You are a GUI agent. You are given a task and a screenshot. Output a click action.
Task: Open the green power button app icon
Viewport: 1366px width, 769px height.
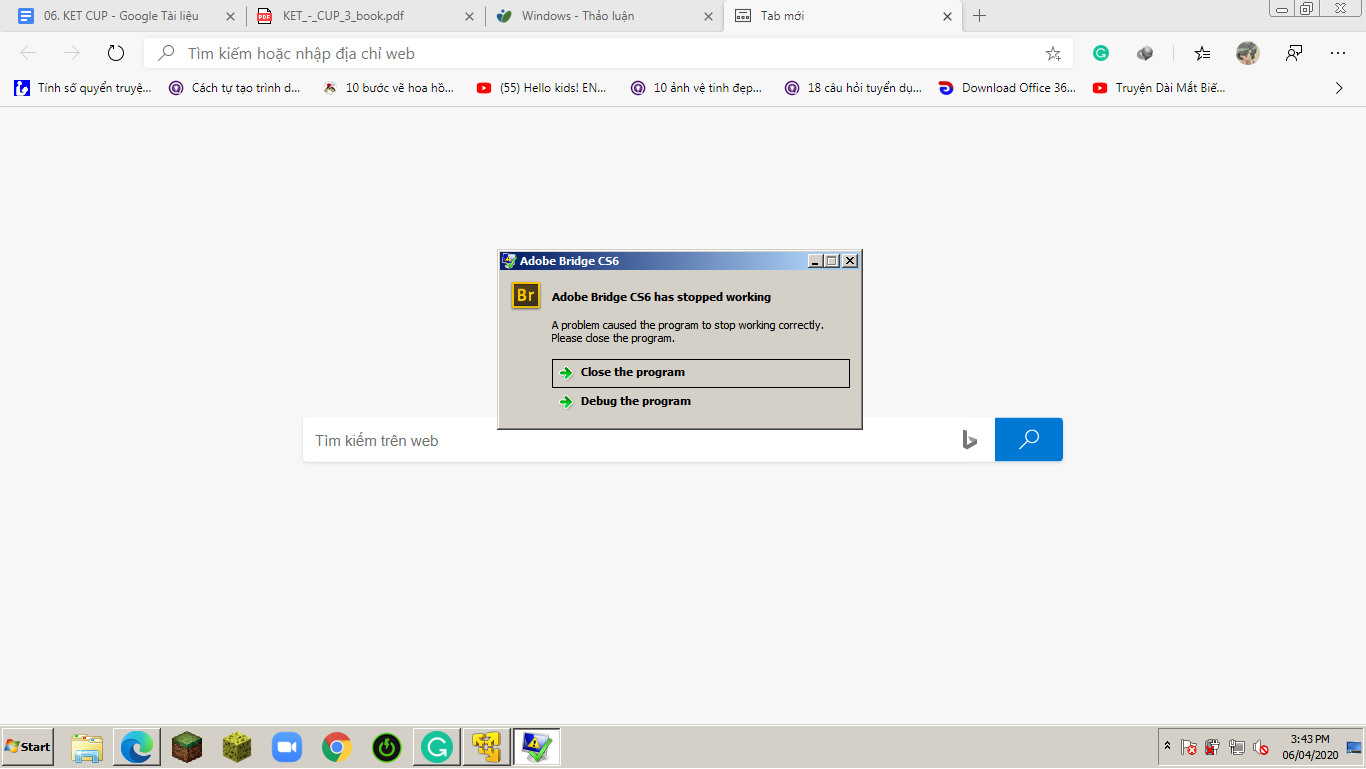click(387, 747)
